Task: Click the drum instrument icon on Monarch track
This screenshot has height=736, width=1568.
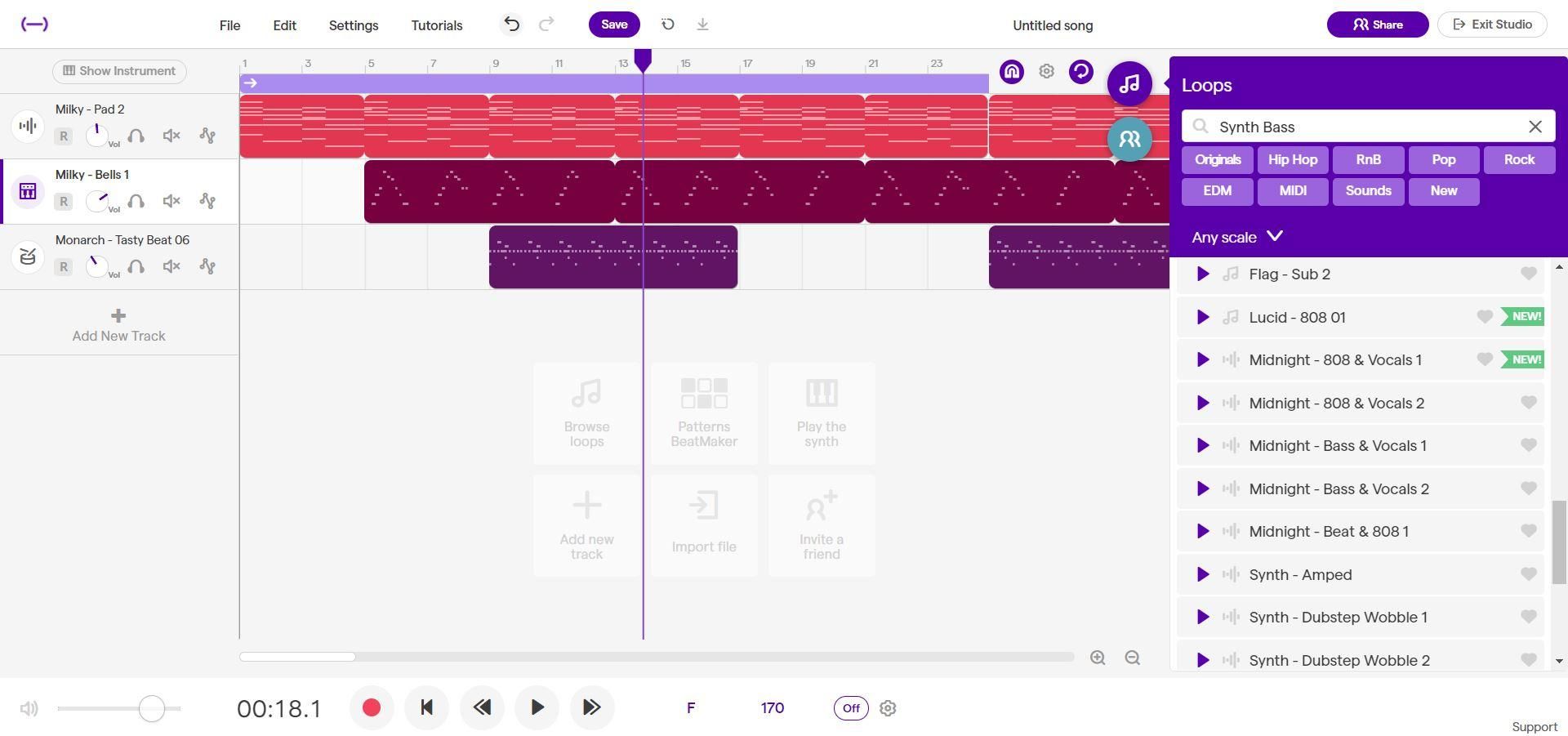Action: tap(27, 256)
